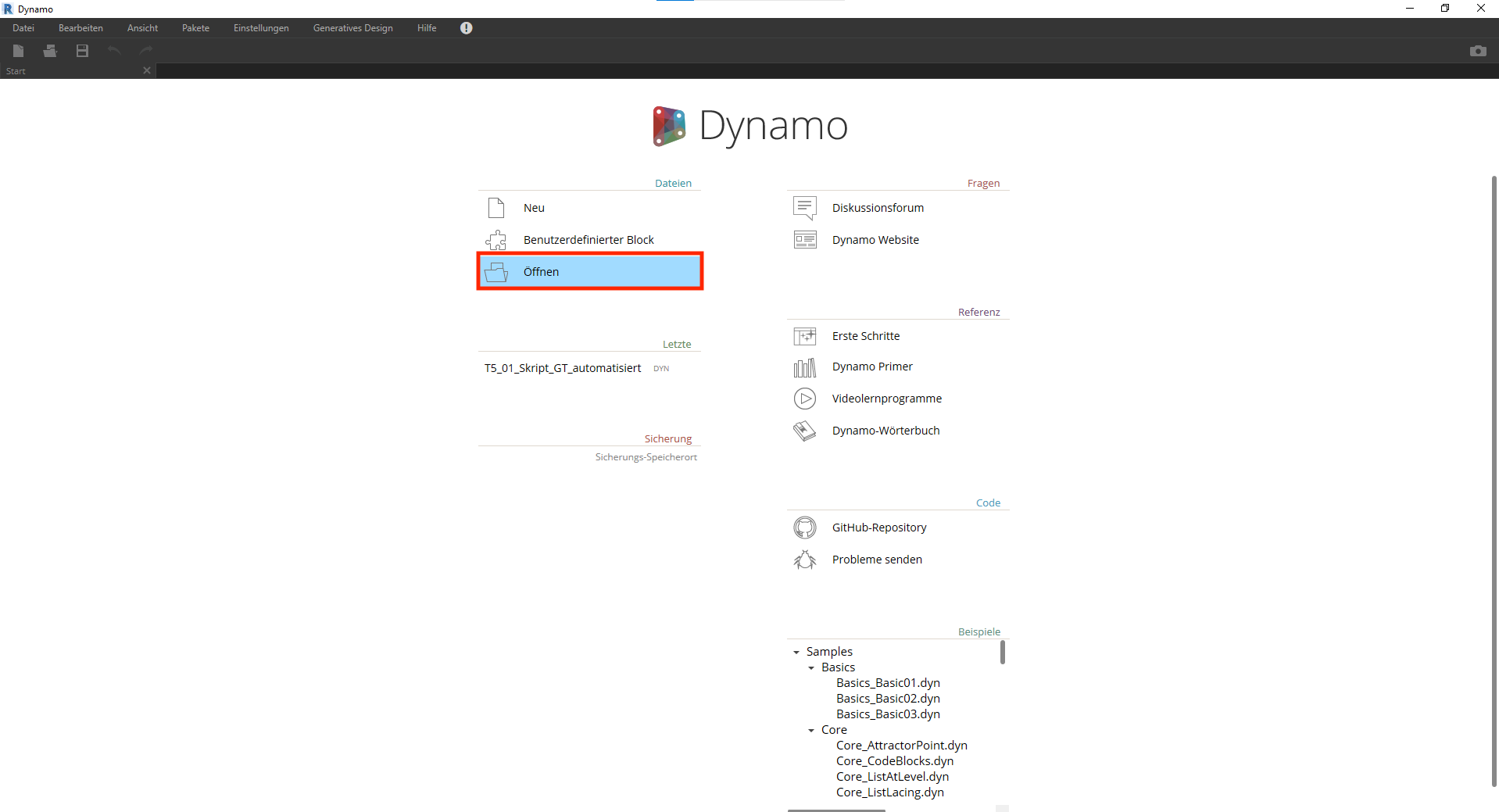Click the open file toolbar icon
Image resolution: width=1499 pixels, height=812 pixels.
click(x=50, y=51)
